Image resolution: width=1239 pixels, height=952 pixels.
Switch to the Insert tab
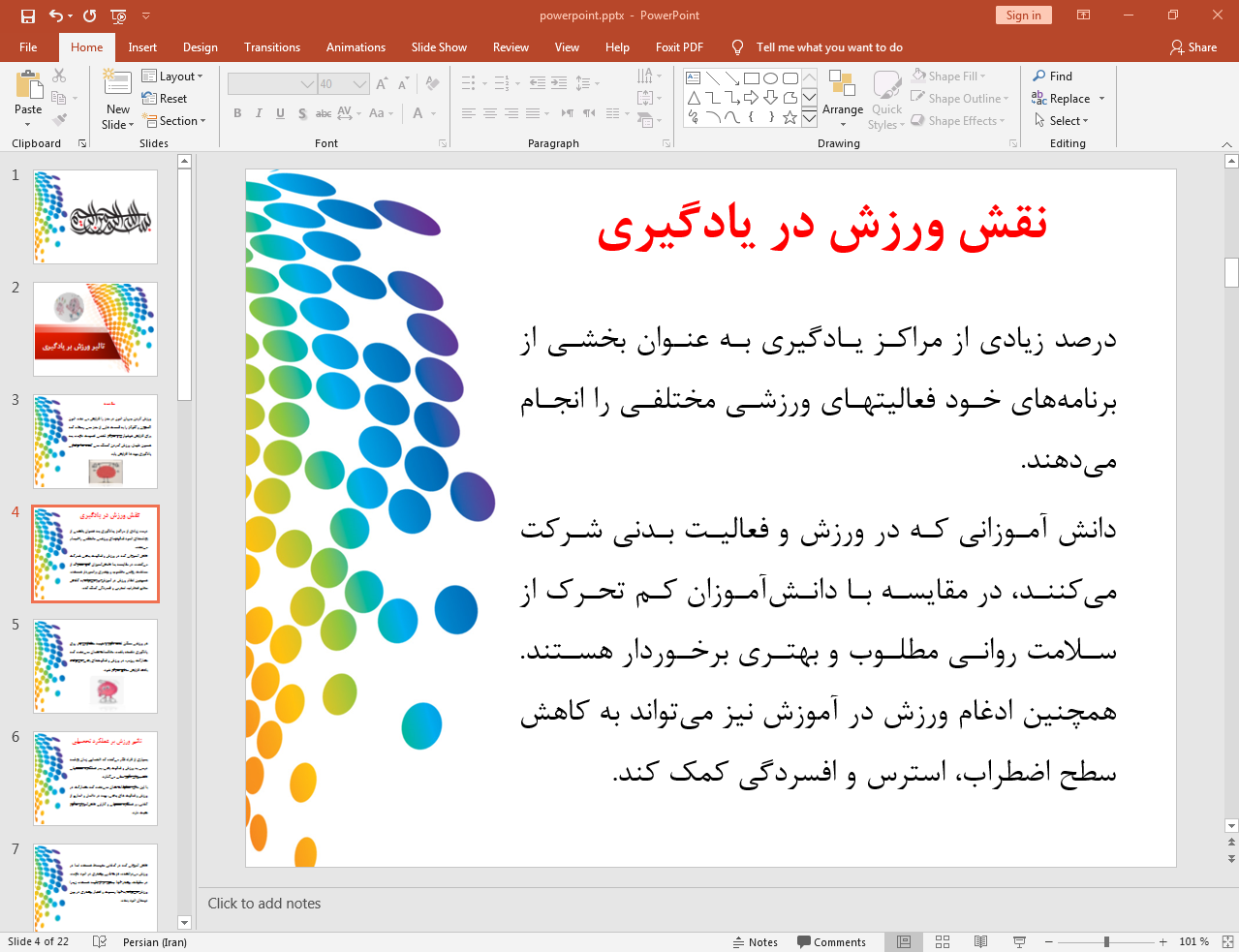click(x=142, y=46)
